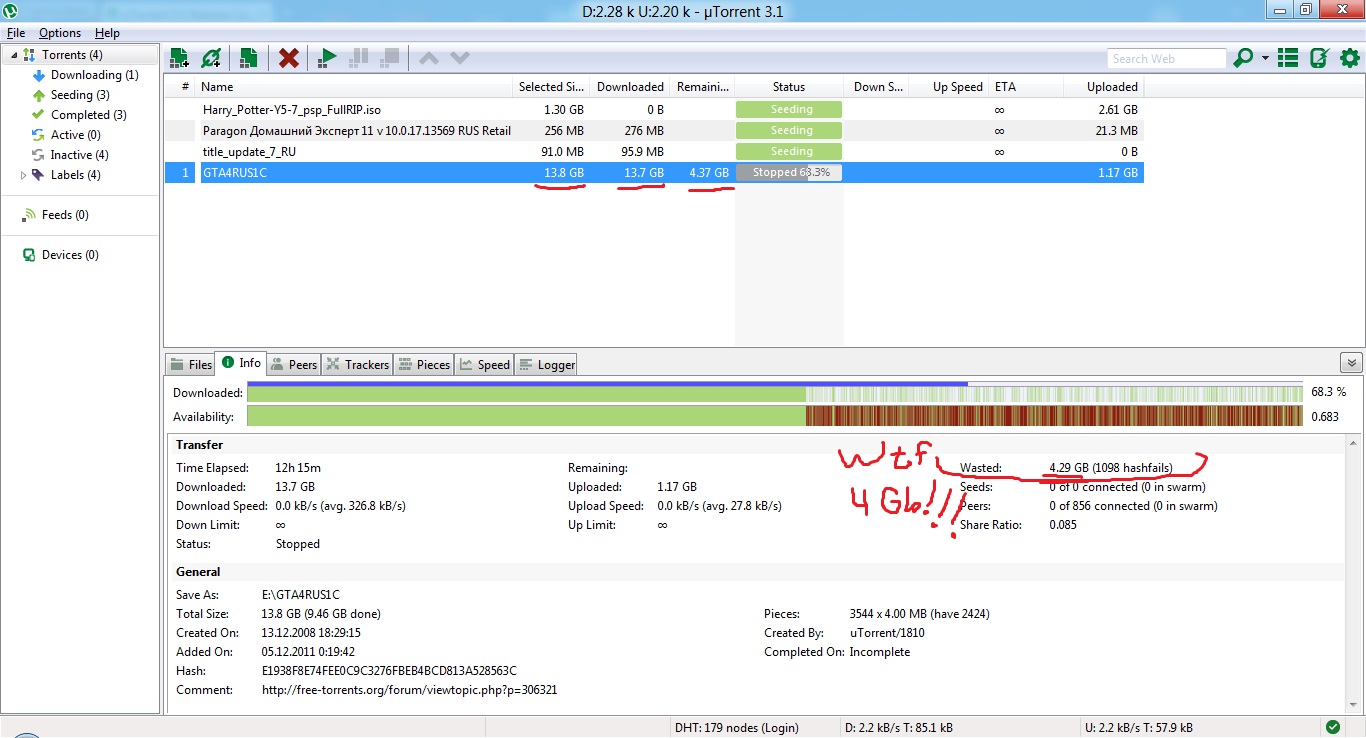The height and width of the screenshot is (738, 1366).
Task: Open the File menu
Action: 16,33
